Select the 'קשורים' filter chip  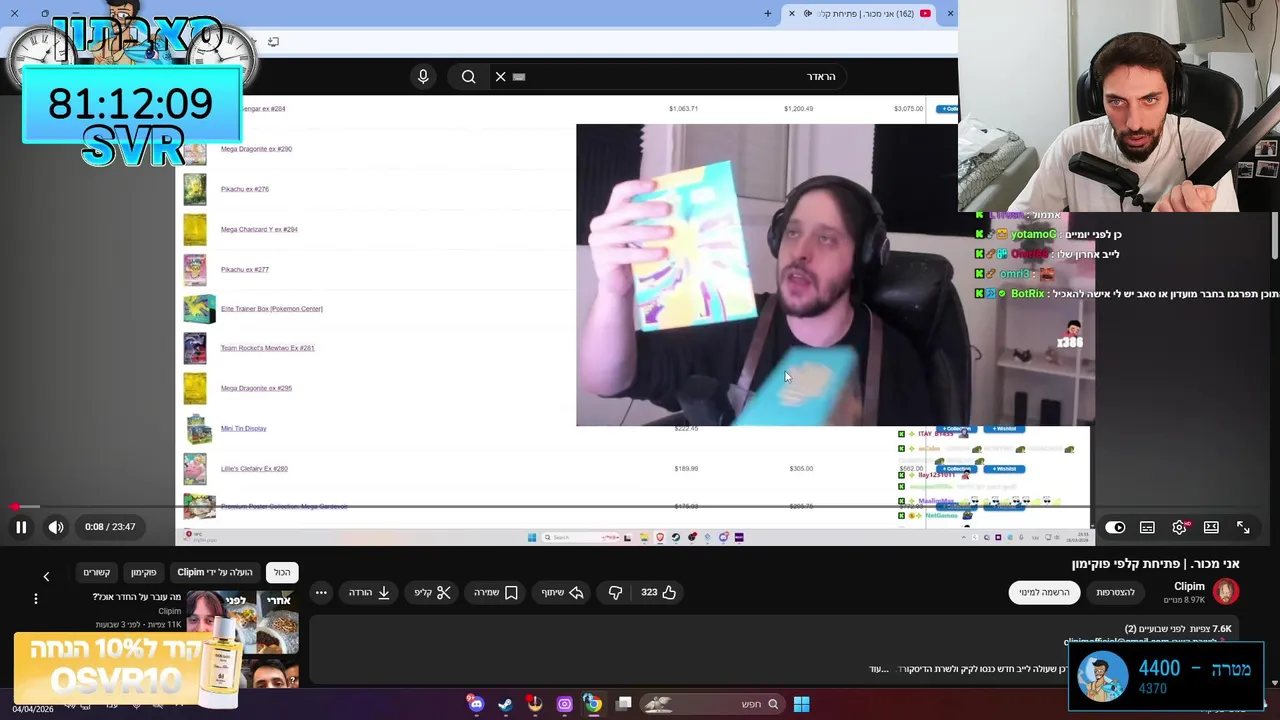(96, 572)
